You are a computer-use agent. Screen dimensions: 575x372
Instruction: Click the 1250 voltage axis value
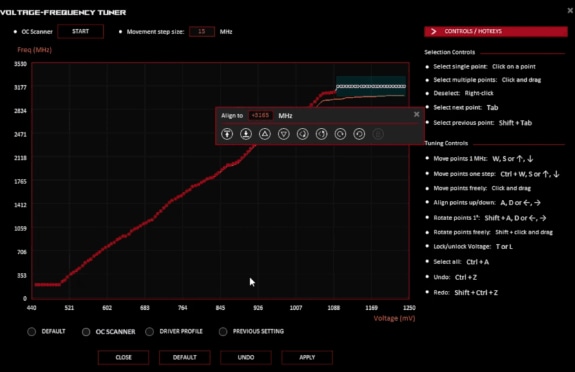point(409,308)
